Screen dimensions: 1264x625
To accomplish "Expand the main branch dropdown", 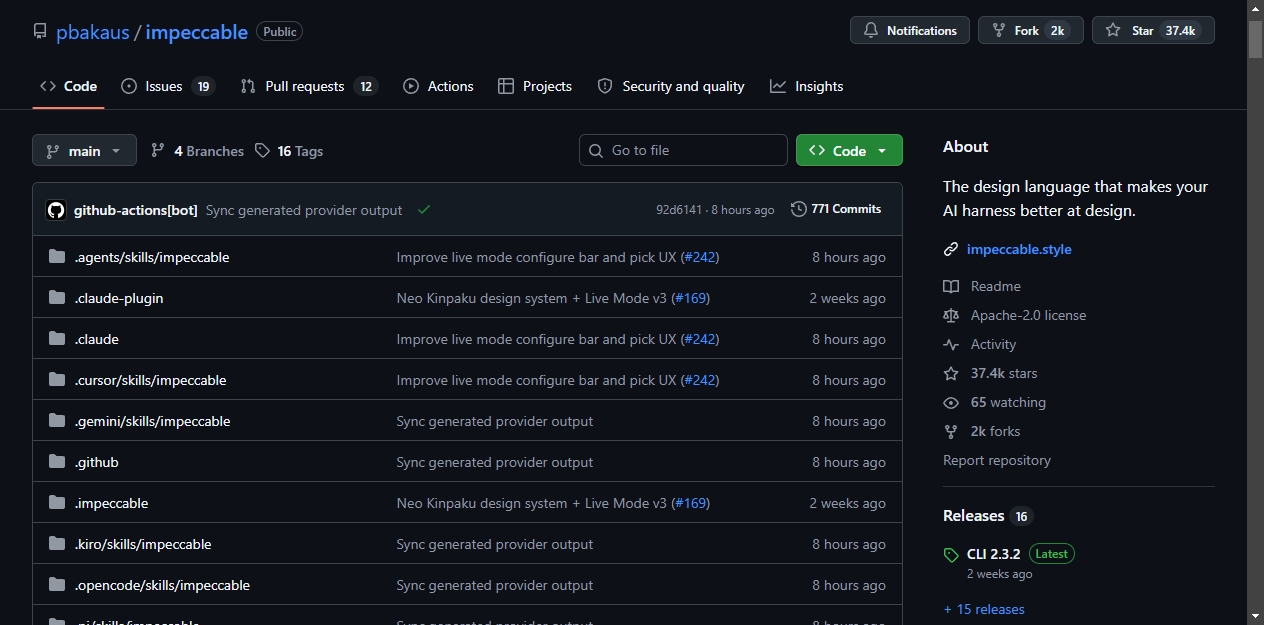I will pyautogui.click(x=84, y=151).
